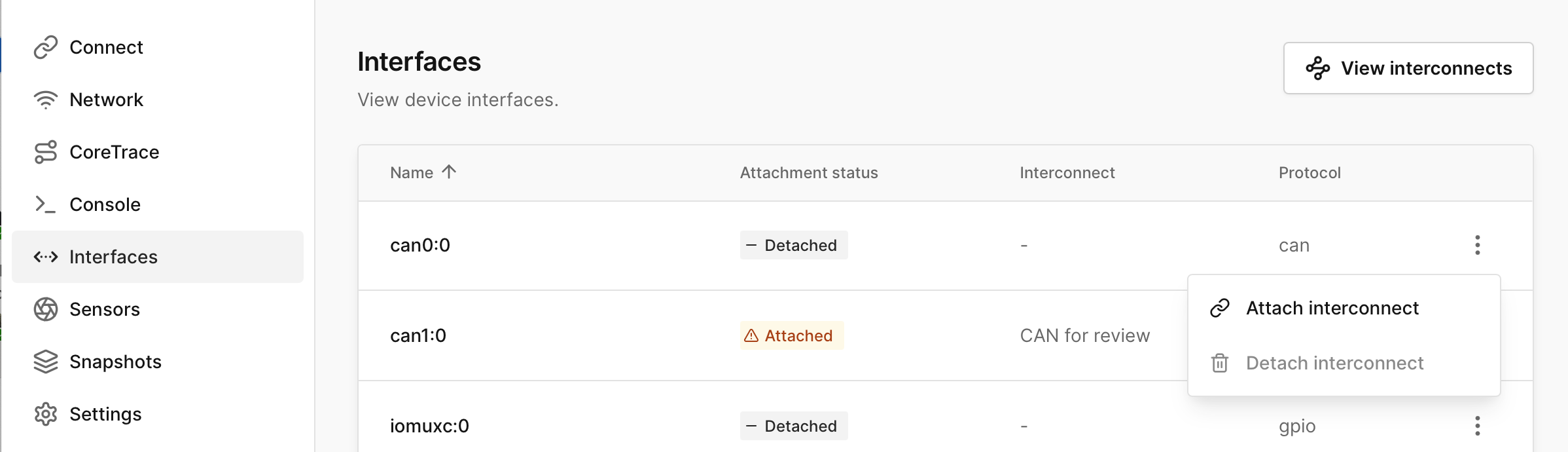Open the three-dot menu for can0:0
The image size is (1568, 452).
(1477, 245)
